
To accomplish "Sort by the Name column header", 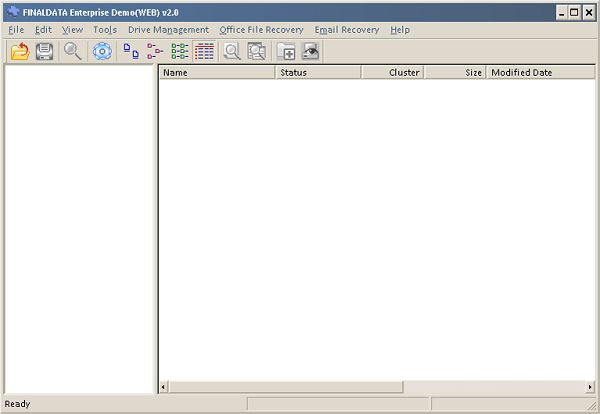I will click(x=217, y=72).
